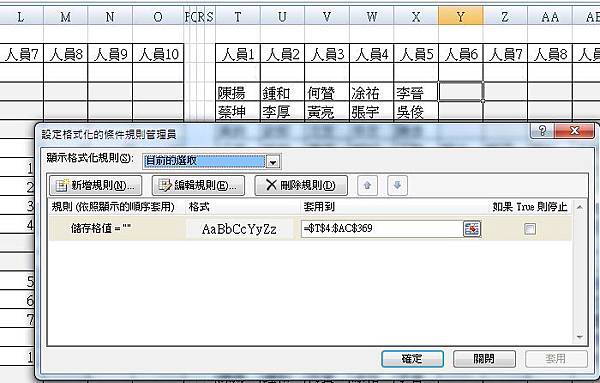Move rule up with the up arrow
600x383 pixels.
point(367,186)
